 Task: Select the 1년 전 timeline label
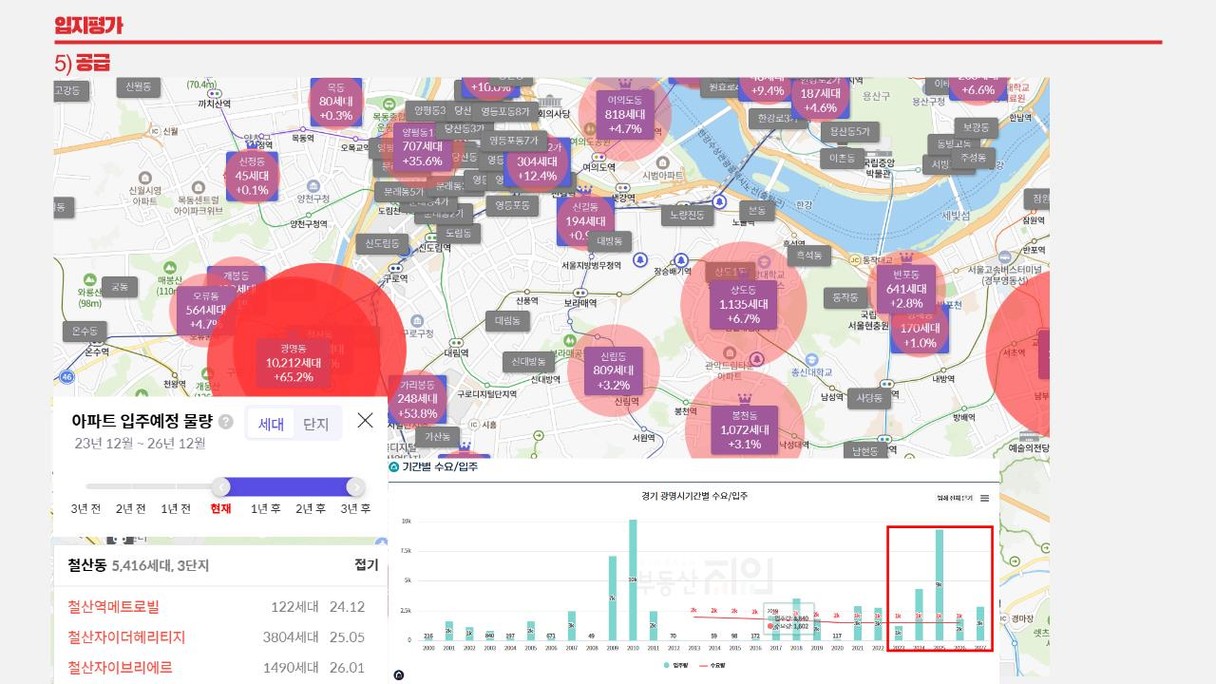pyautogui.click(x=176, y=509)
